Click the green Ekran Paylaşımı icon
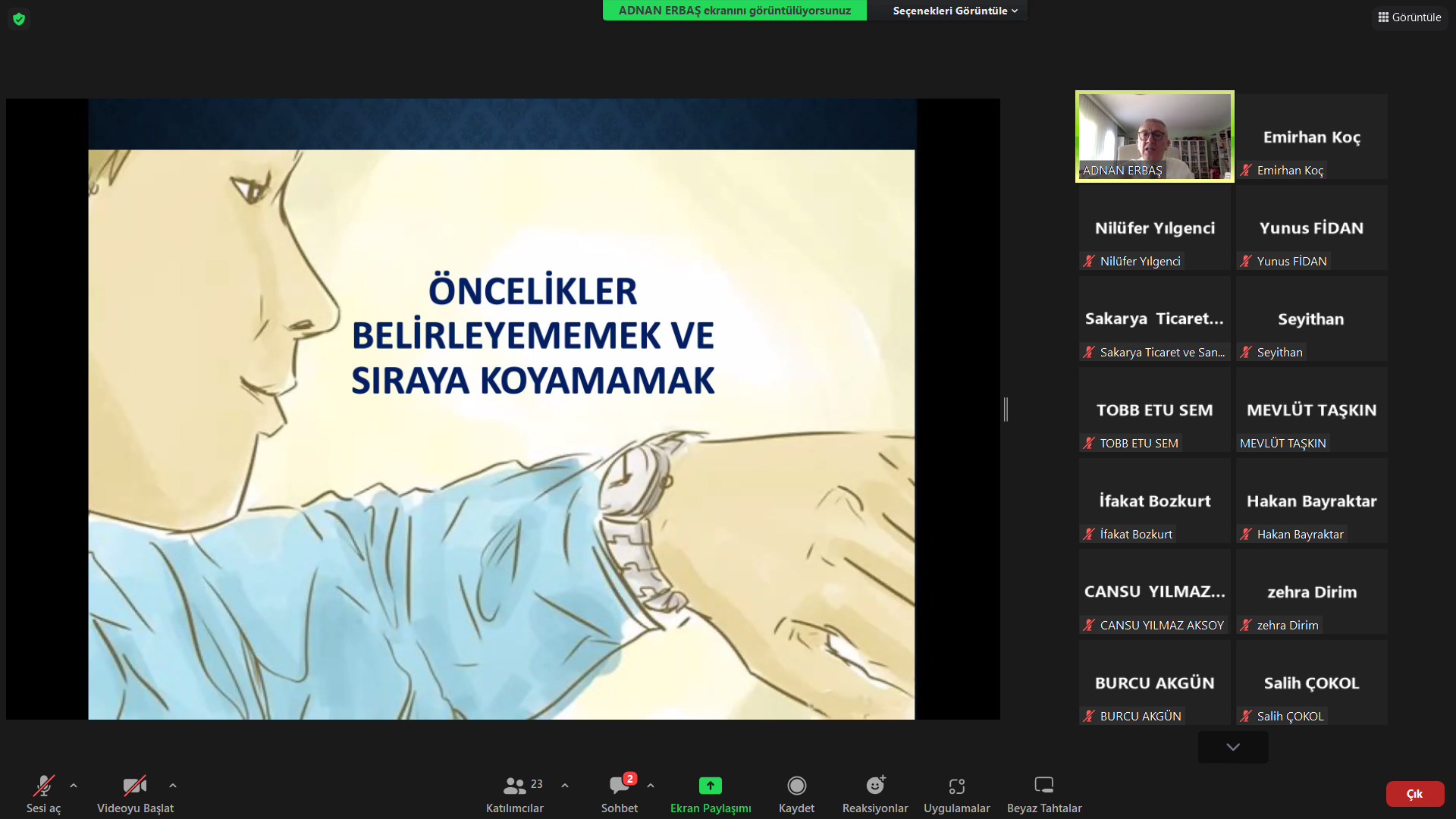 [x=710, y=786]
